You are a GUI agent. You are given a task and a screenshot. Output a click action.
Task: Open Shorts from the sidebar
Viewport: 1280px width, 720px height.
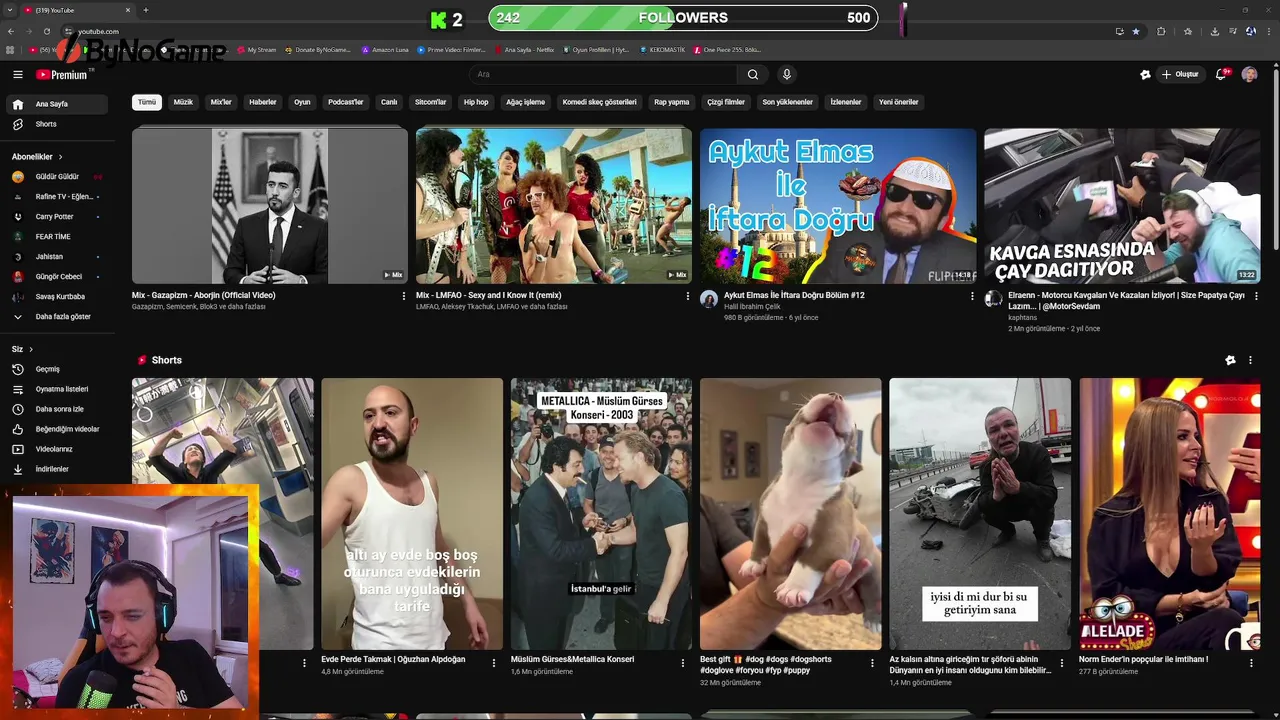click(58, 124)
